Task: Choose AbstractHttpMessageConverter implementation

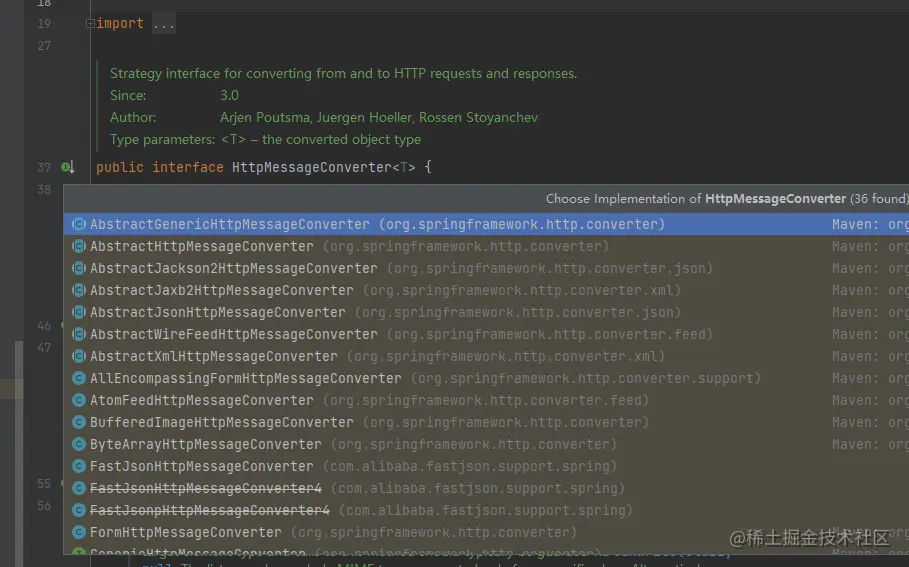Action: pos(486,246)
